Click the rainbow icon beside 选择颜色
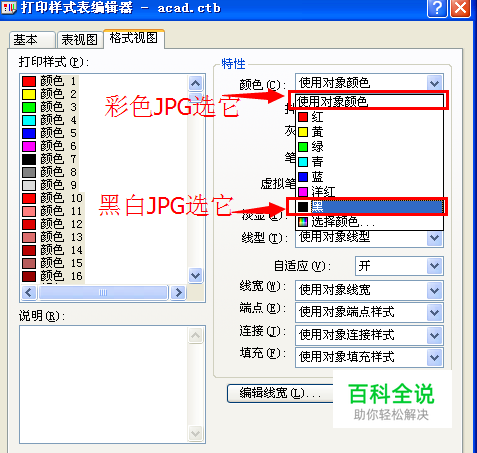Screen dimensions: 477x453 (x=303, y=222)
